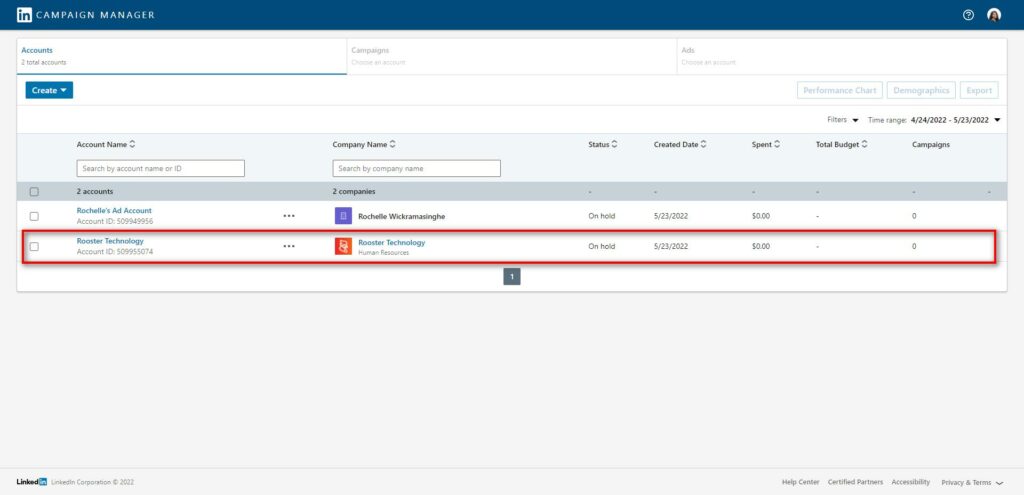Sort by Total Budget column
Image resolution: width=1024 pixels, height=495 pixels.
coord(842,144)
